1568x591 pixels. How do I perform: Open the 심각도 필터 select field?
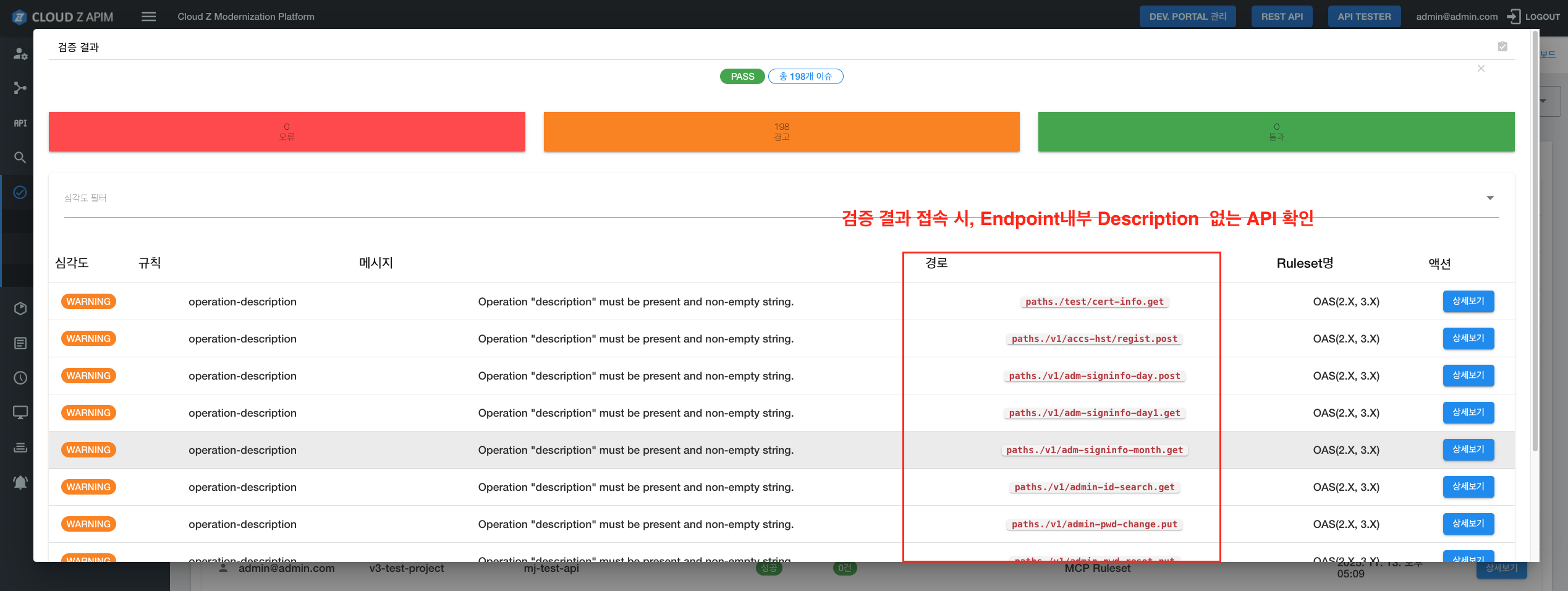[742, 198]
